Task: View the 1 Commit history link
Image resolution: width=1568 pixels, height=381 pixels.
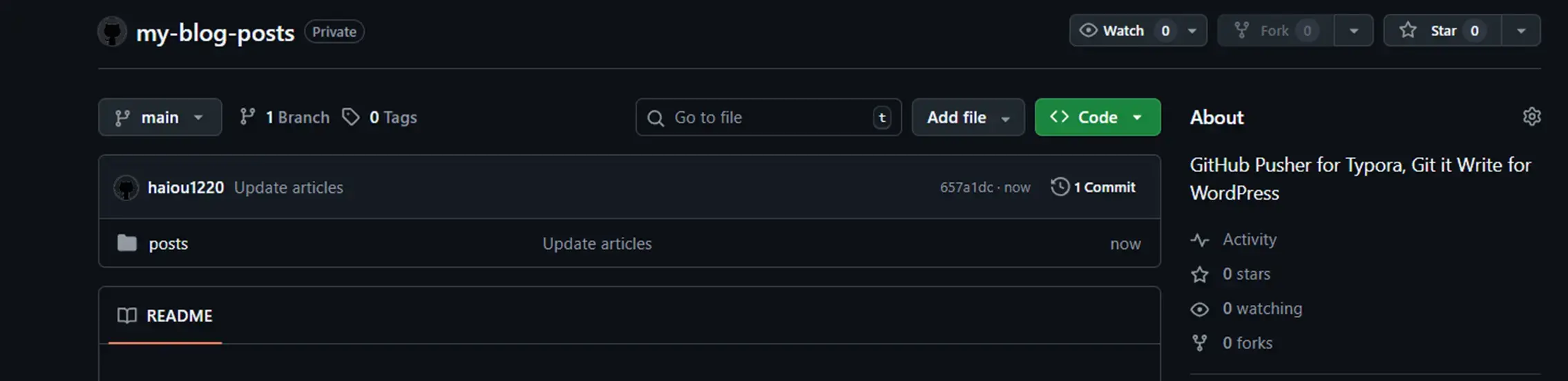Action: point(1104,187)
